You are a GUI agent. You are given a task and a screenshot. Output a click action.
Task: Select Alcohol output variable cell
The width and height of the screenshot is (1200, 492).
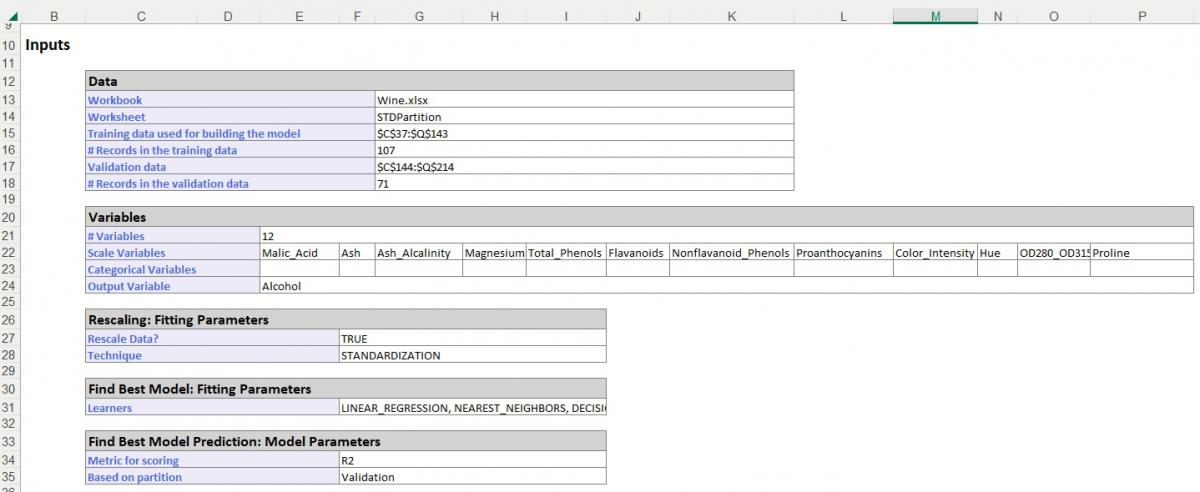[x=298, y=286]
